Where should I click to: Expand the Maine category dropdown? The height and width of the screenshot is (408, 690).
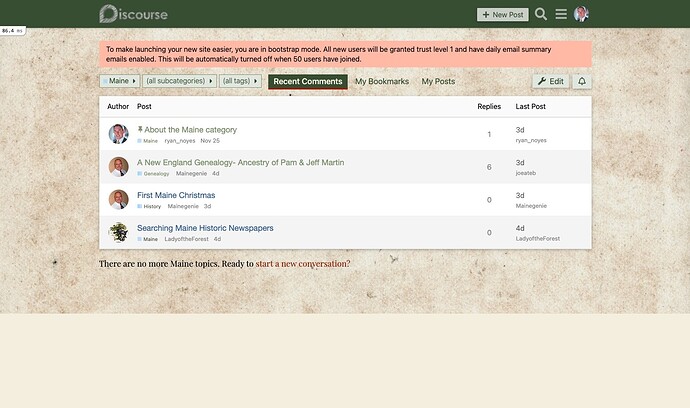tap(119, 81)
